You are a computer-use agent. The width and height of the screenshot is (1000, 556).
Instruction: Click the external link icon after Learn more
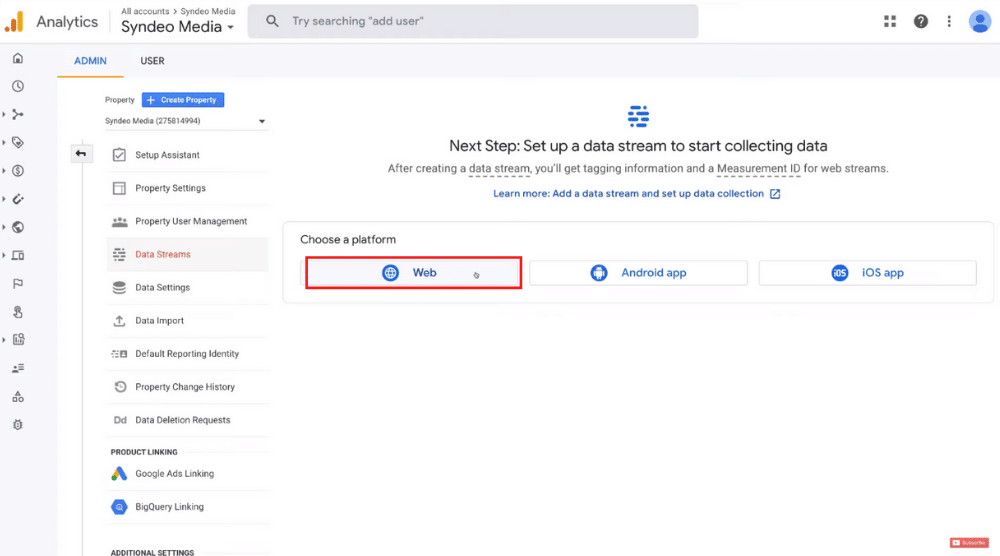775,194
